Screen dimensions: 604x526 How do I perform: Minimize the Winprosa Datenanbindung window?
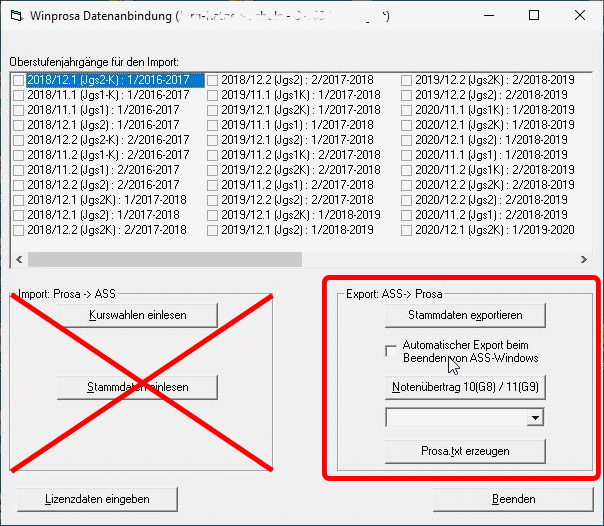(x=487, y=17)
